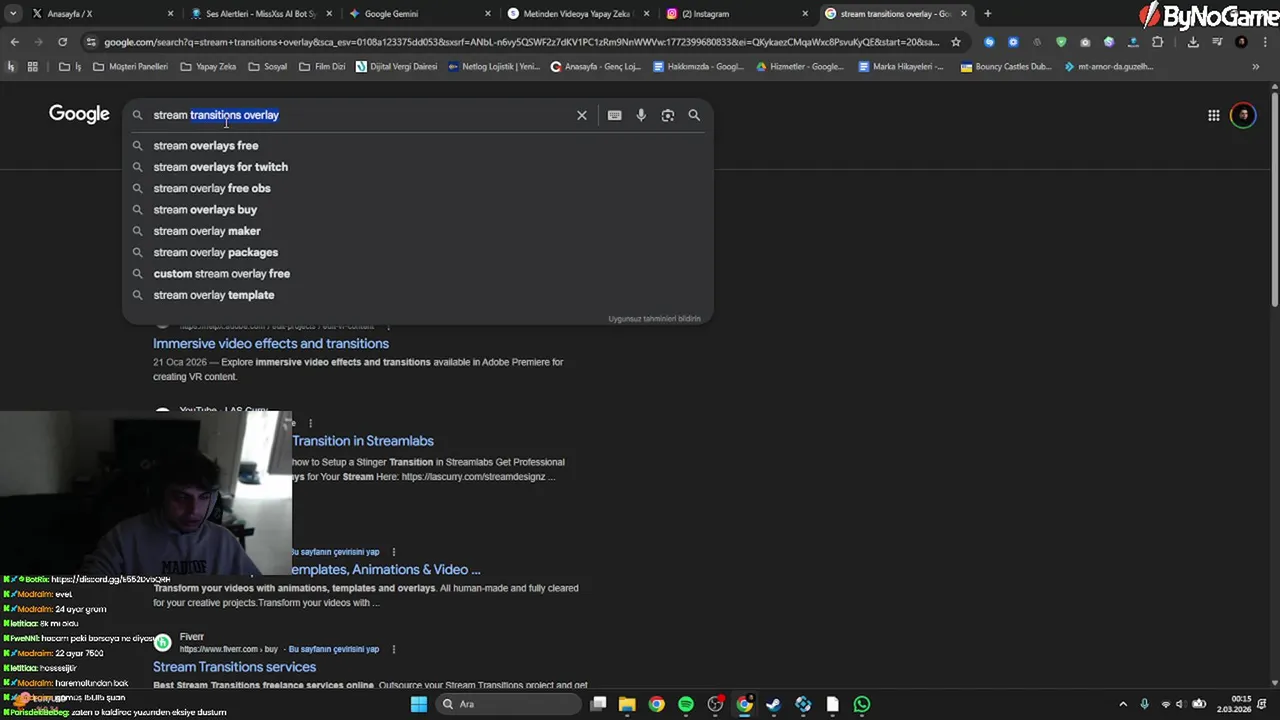Open Spotify from the taskbar

(x=686, y=704)
